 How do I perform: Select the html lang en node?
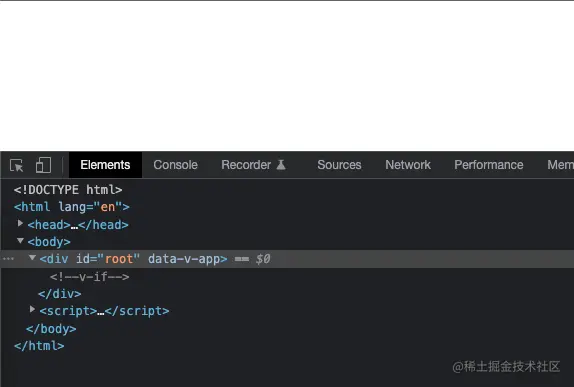72,207
